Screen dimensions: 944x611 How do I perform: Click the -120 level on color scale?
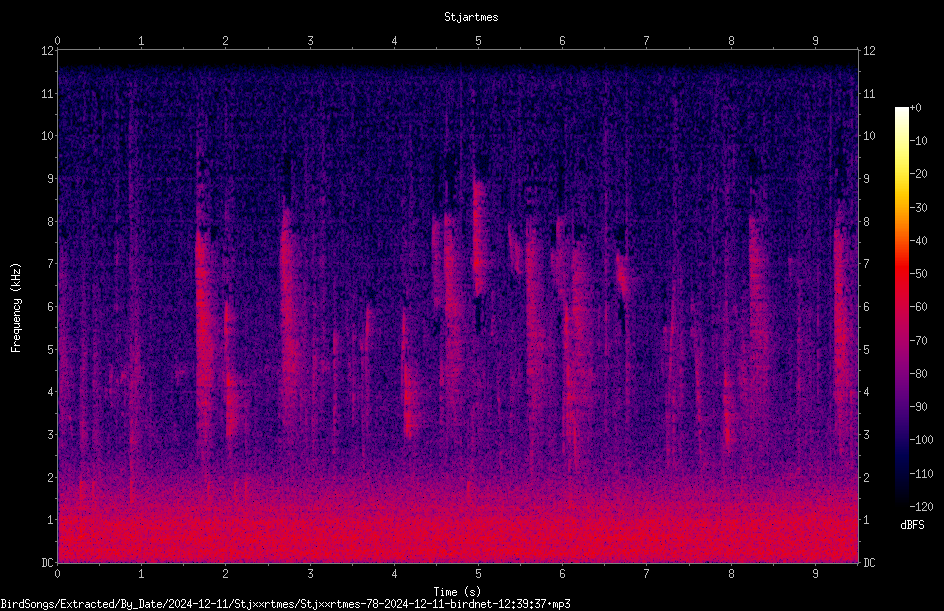click(921, 507)
